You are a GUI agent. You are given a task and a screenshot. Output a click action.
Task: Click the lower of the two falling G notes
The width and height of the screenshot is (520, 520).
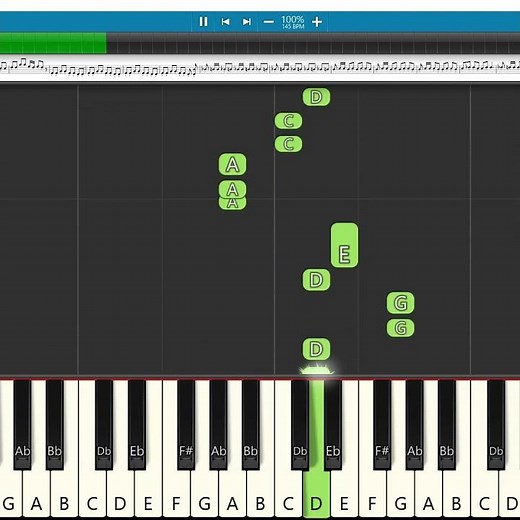pyautogui.click(x=401, y=328)
